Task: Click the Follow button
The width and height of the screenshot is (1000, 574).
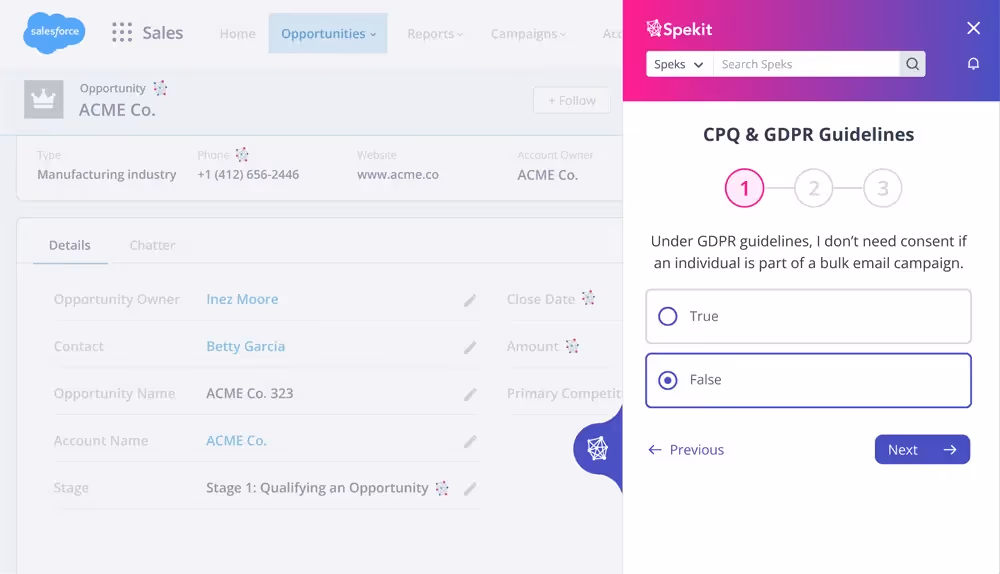Action: (571, 100)
